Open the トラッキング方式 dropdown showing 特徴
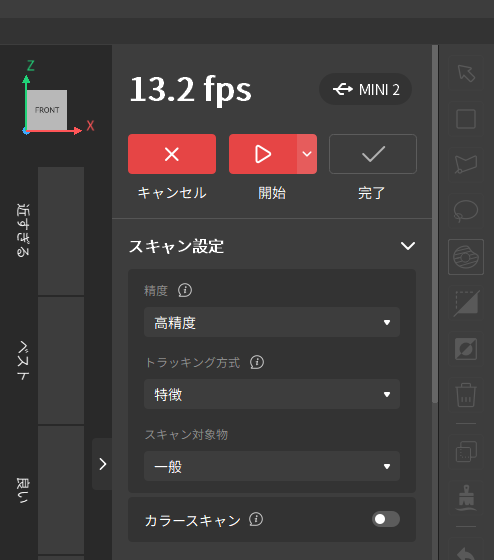Viewport: 494px width, 560px height. 272,394
